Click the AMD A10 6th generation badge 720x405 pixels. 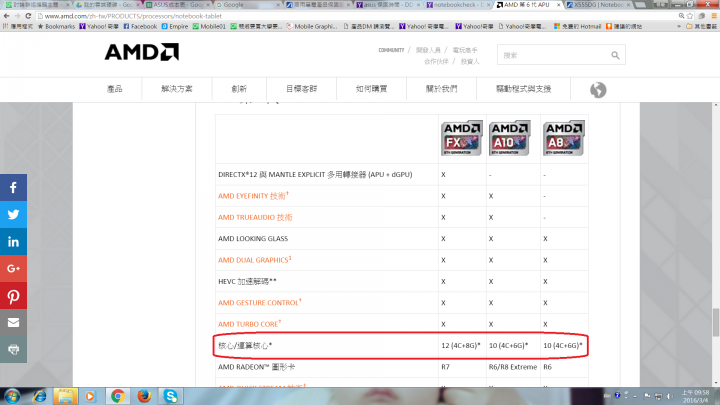click(509, 138)
